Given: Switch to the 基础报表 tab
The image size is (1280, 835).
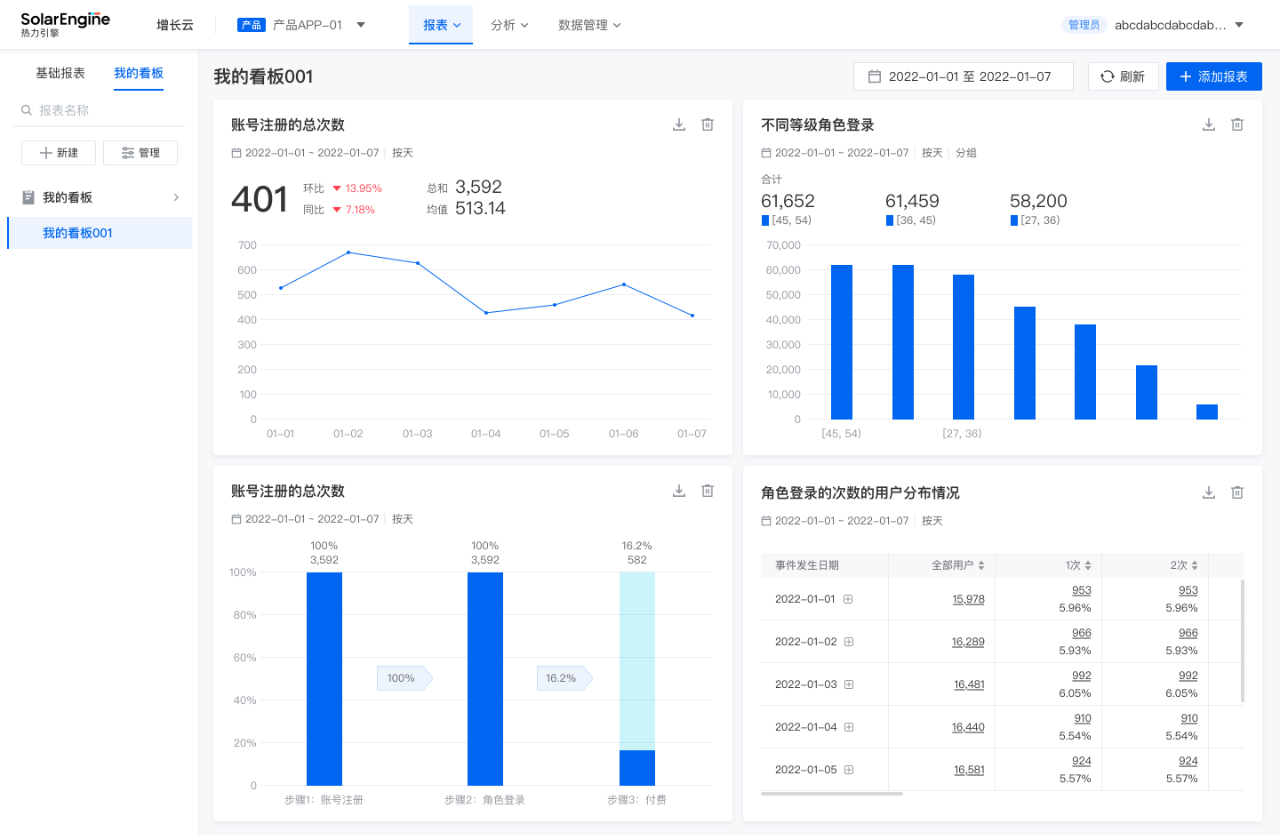Looking at the screenshot, I should click(60, 73).
